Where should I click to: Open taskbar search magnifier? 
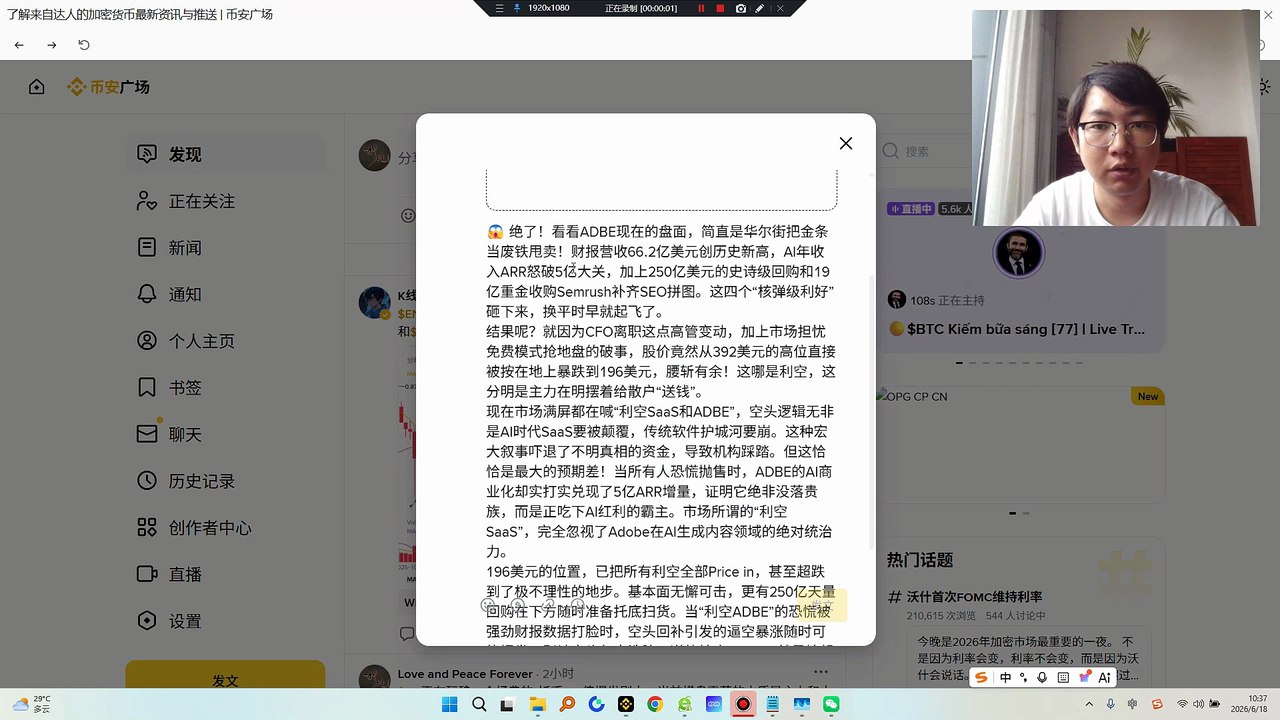coord(479,704)
